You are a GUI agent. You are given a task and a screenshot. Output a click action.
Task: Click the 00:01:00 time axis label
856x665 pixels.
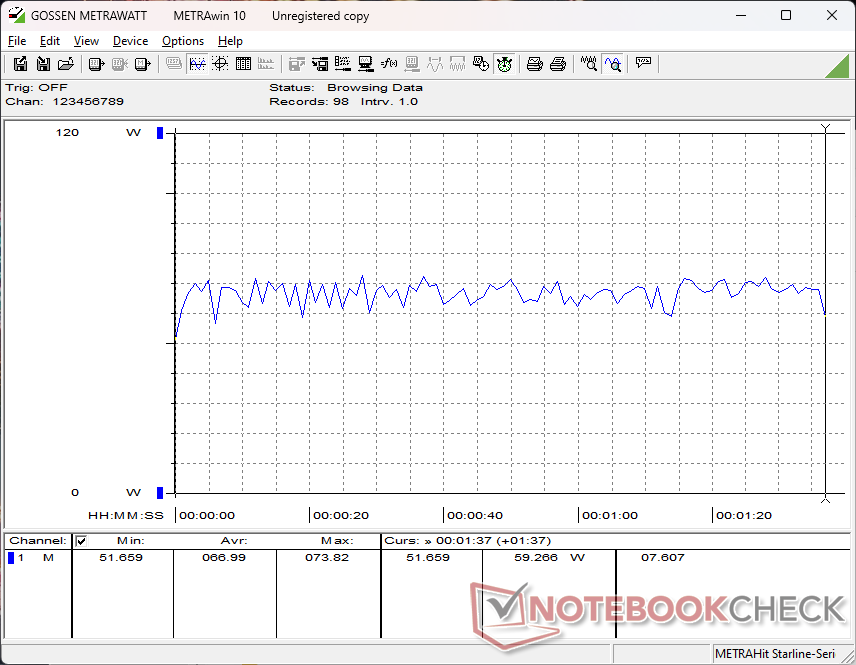pos(610,515)
